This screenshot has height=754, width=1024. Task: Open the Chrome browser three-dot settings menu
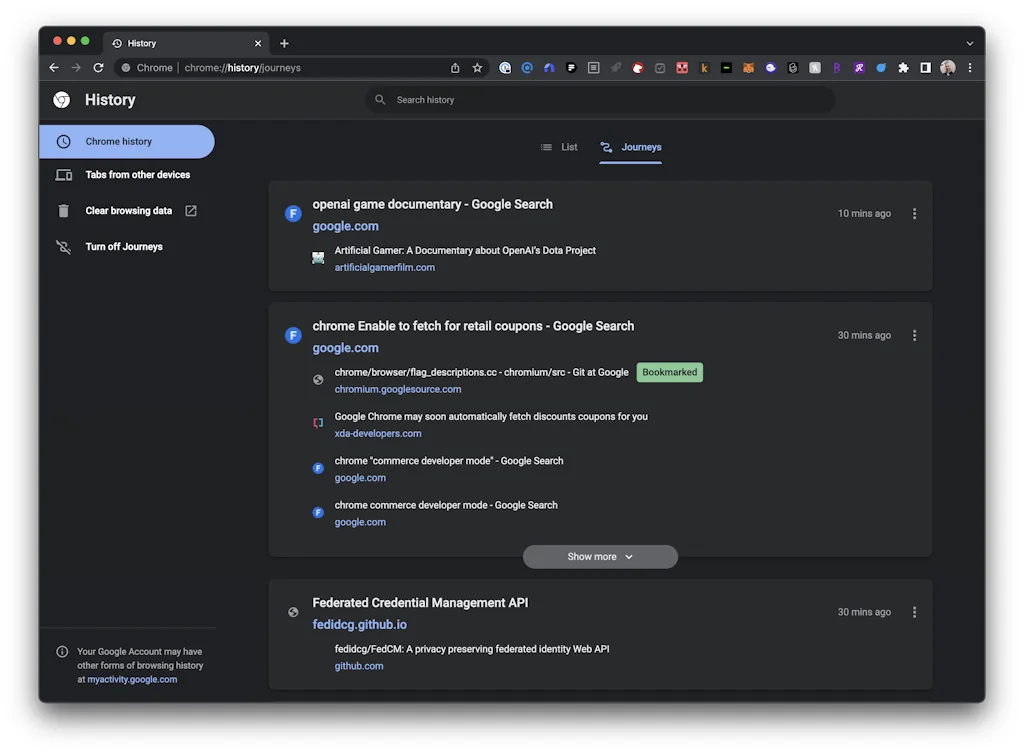point(971,67)
